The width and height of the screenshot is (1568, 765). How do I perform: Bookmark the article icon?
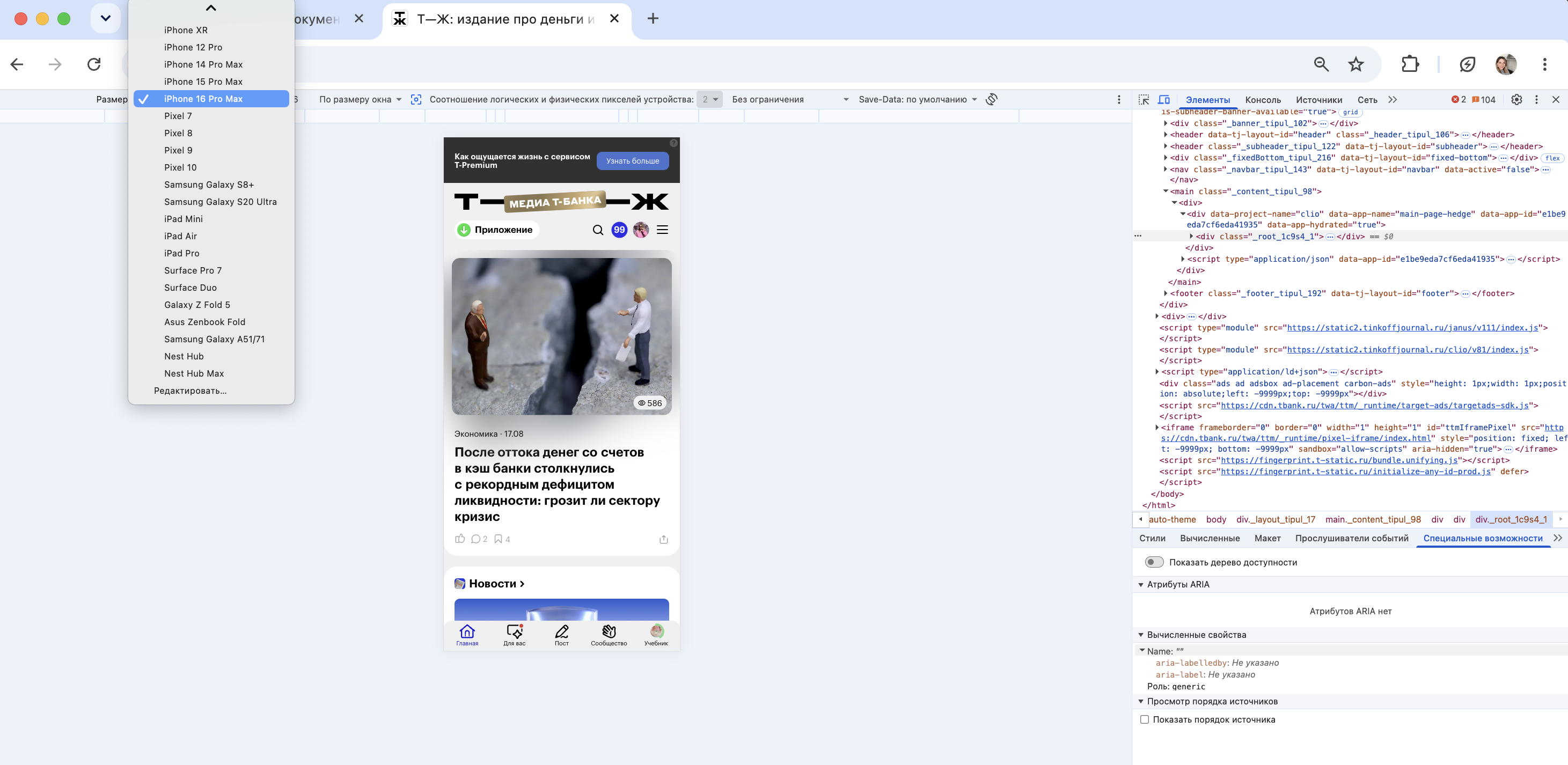click(498, 539)
